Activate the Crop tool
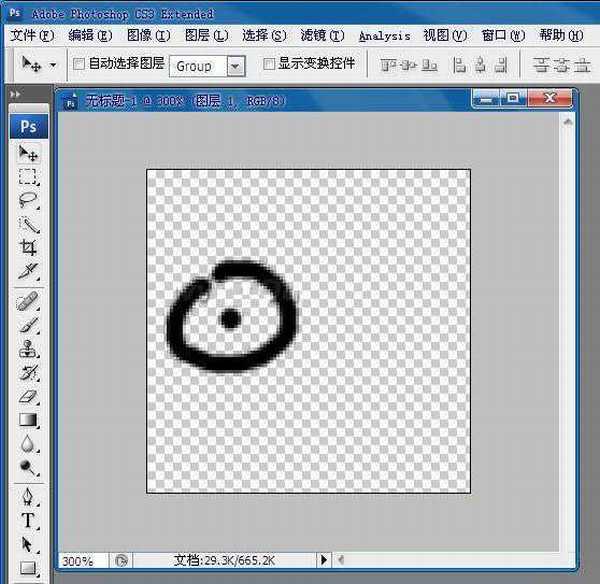Image resolution: width=600 pixels, height=584 pixels. click(x=29, y=247)
